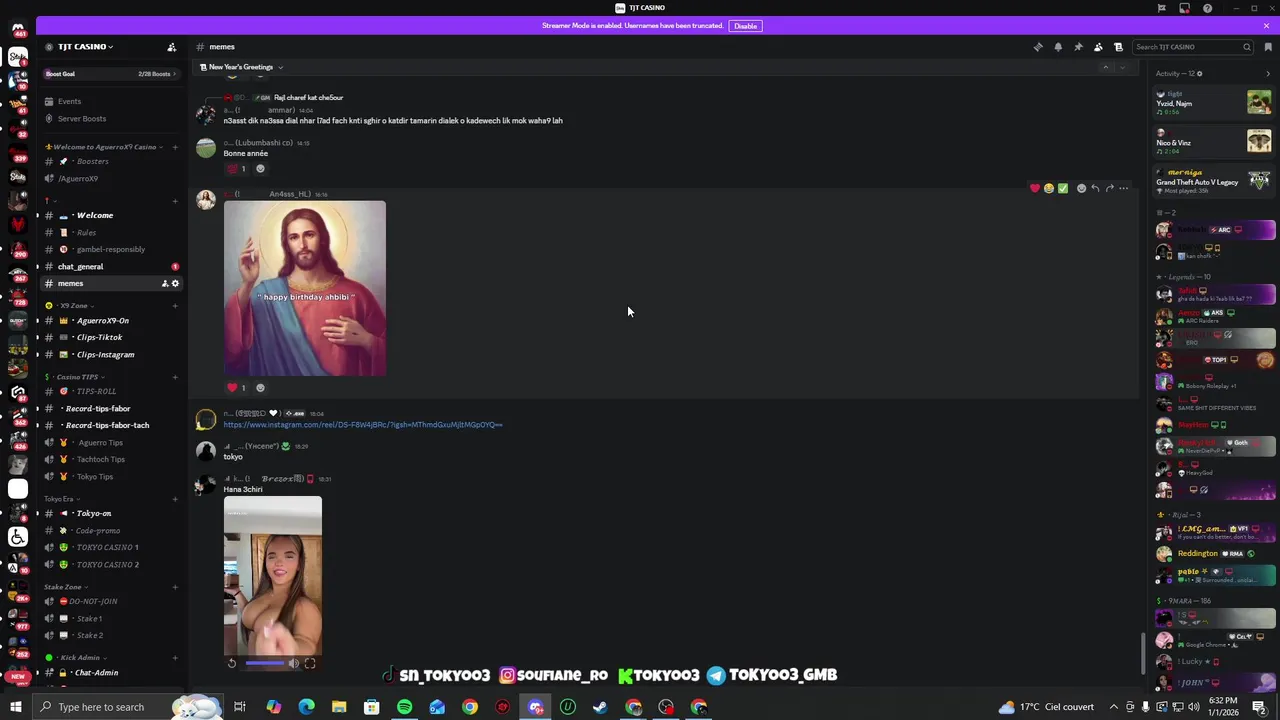Add channel to Welcome to AguerroX9 Casino category

tap(174, 147)
